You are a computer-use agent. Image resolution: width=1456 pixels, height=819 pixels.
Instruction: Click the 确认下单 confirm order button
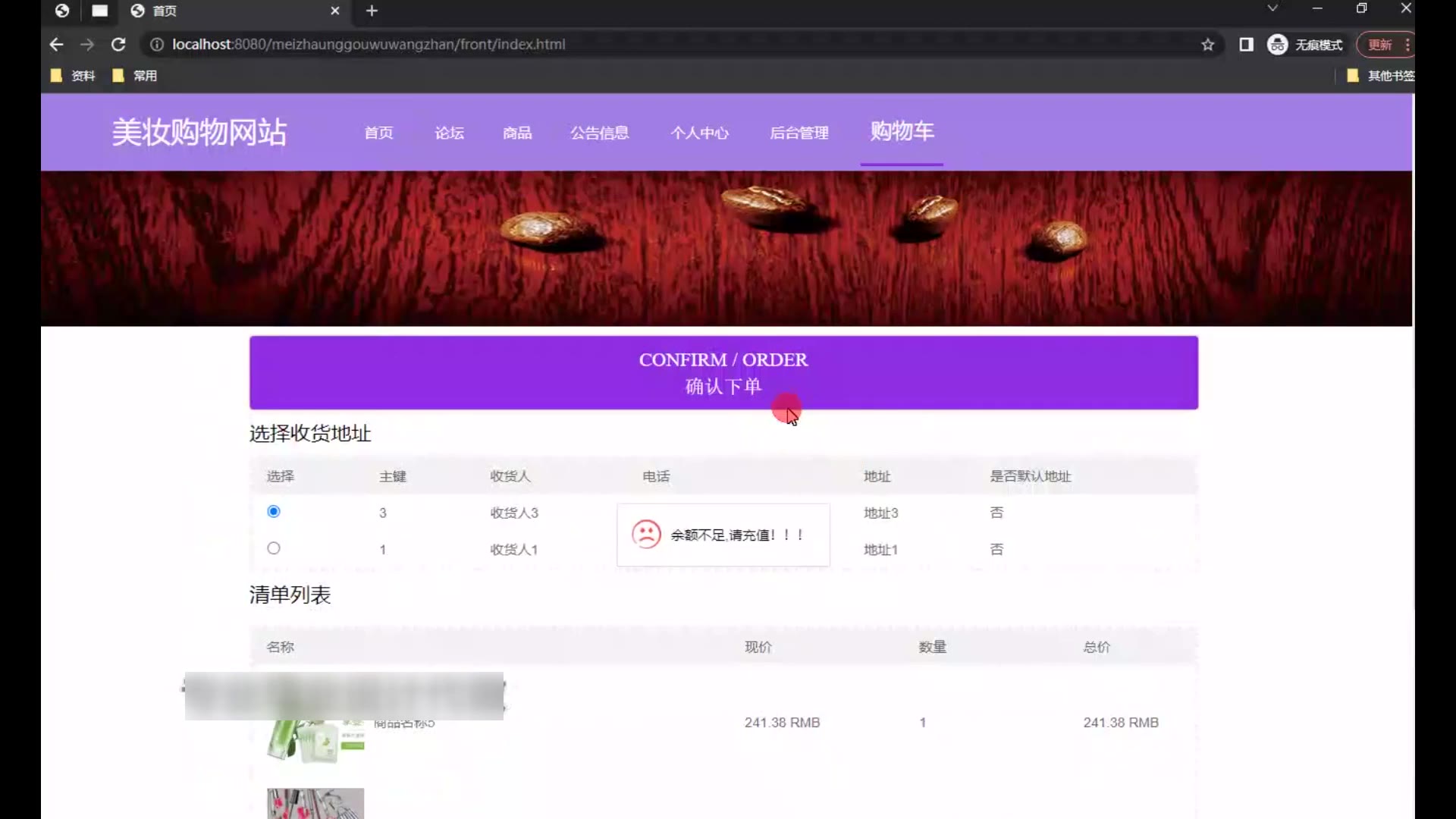point(723,373)
